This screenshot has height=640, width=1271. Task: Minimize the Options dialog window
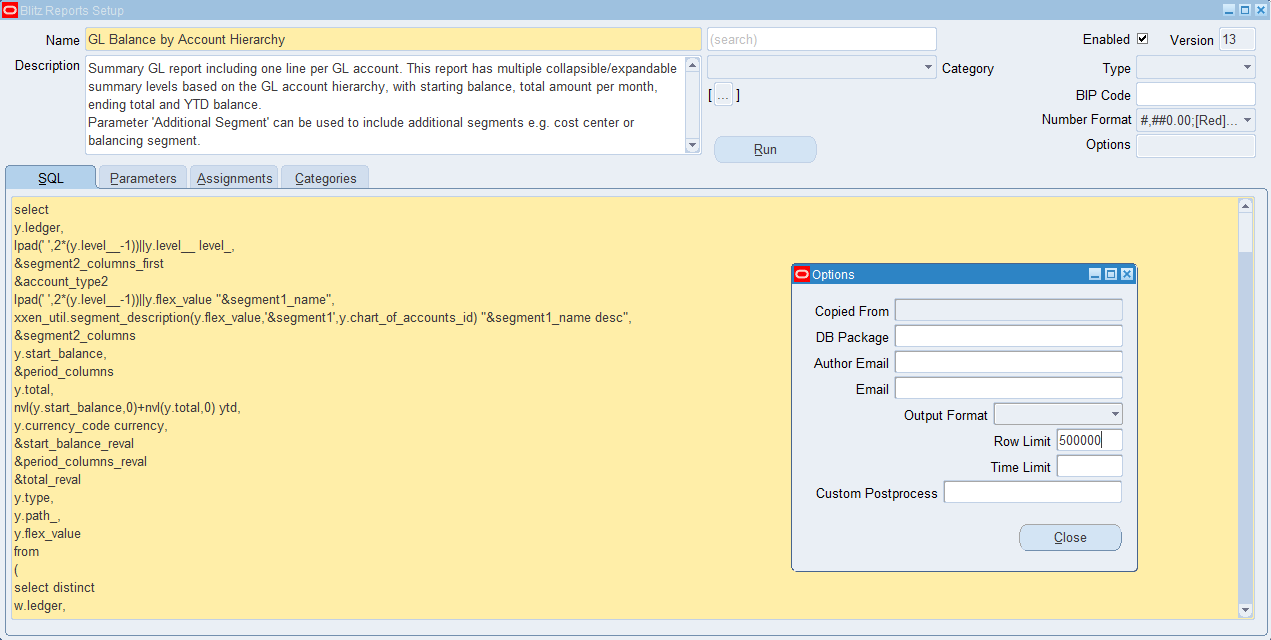point(1095,274)
